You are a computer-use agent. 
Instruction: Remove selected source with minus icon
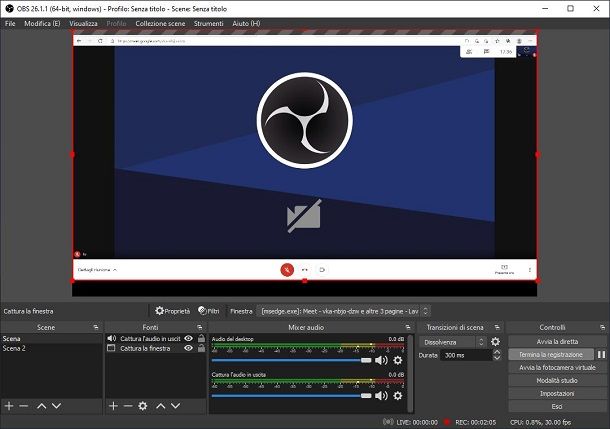point(128,406)
